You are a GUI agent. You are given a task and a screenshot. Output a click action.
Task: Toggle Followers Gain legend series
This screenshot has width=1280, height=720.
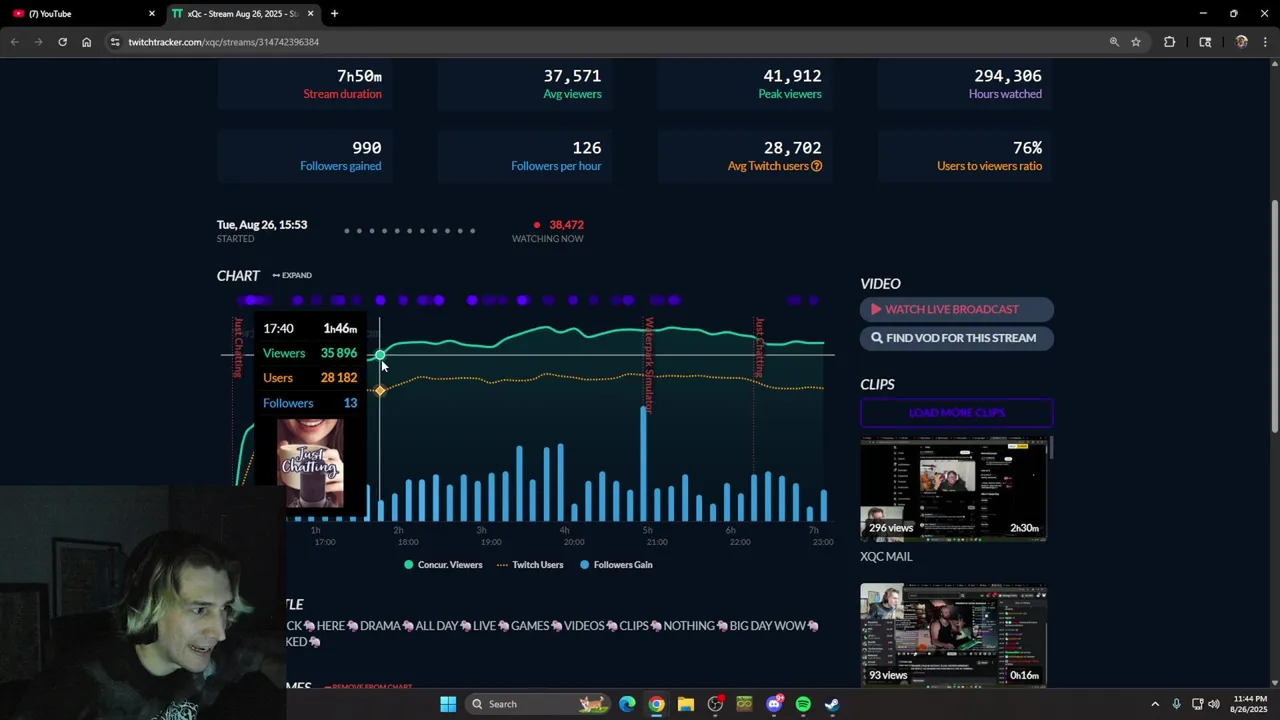(x=616, y=565)
